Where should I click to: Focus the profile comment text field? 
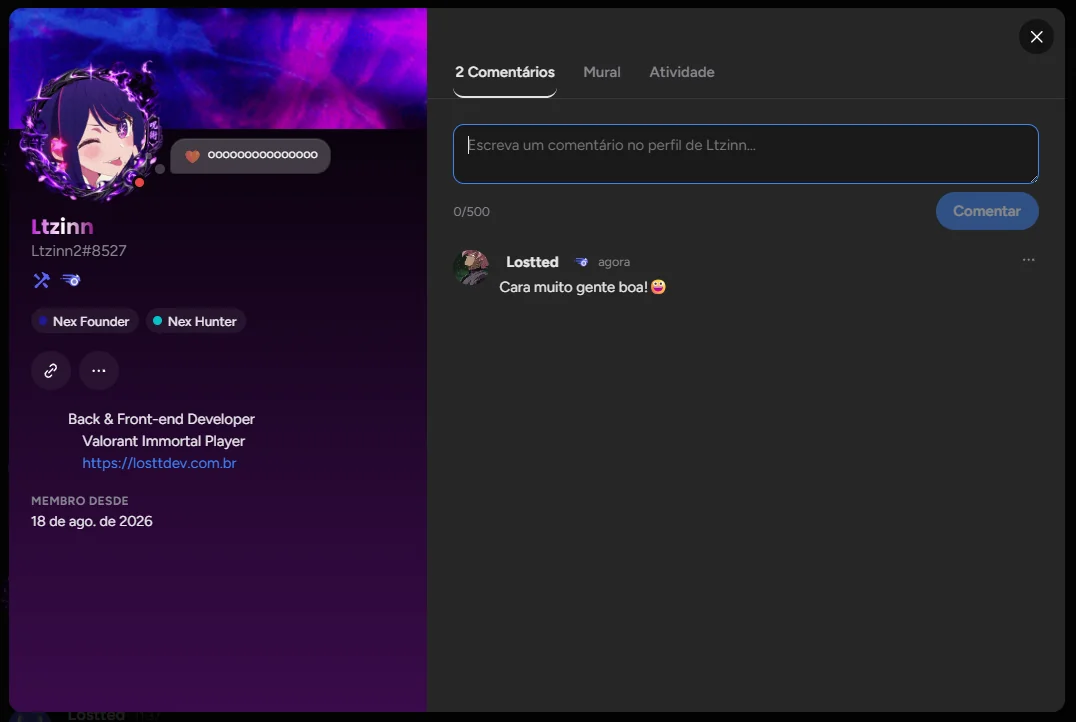click(745, 154)
